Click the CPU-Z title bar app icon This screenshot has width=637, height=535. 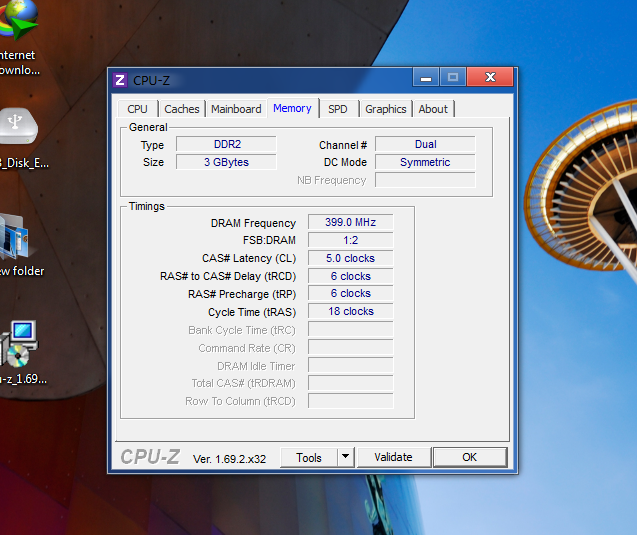pyautogui.click(x=120, y=80)
